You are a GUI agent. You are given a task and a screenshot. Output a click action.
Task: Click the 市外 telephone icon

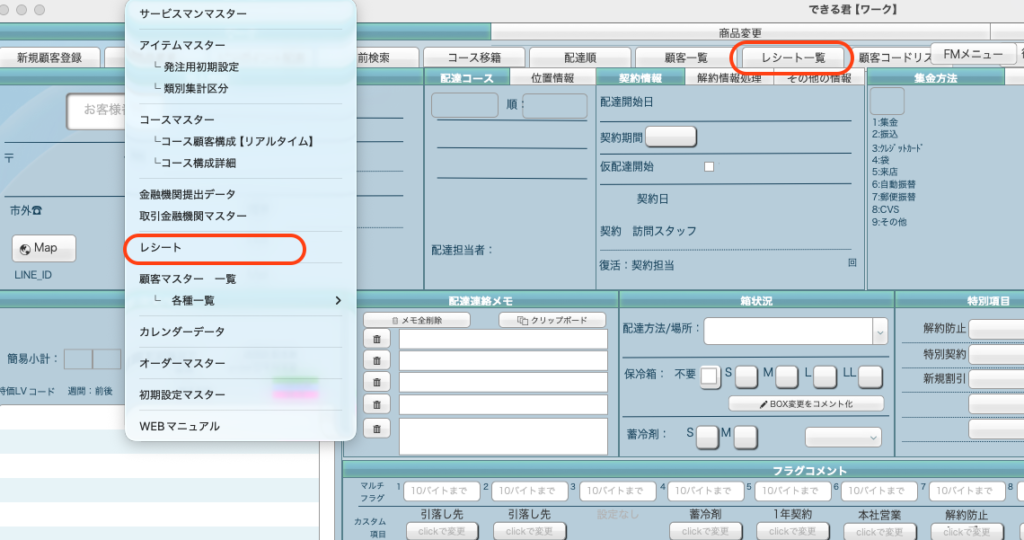[x=37, y=210]
